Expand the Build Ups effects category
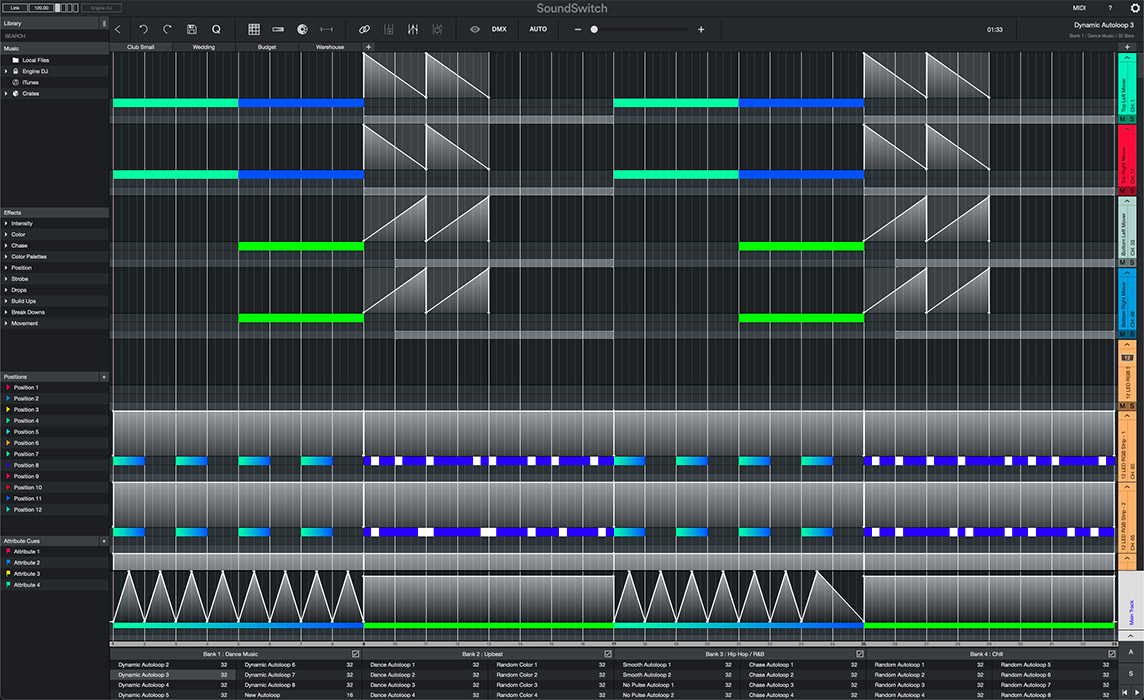The image size is (1144, 700). (6, 301)
